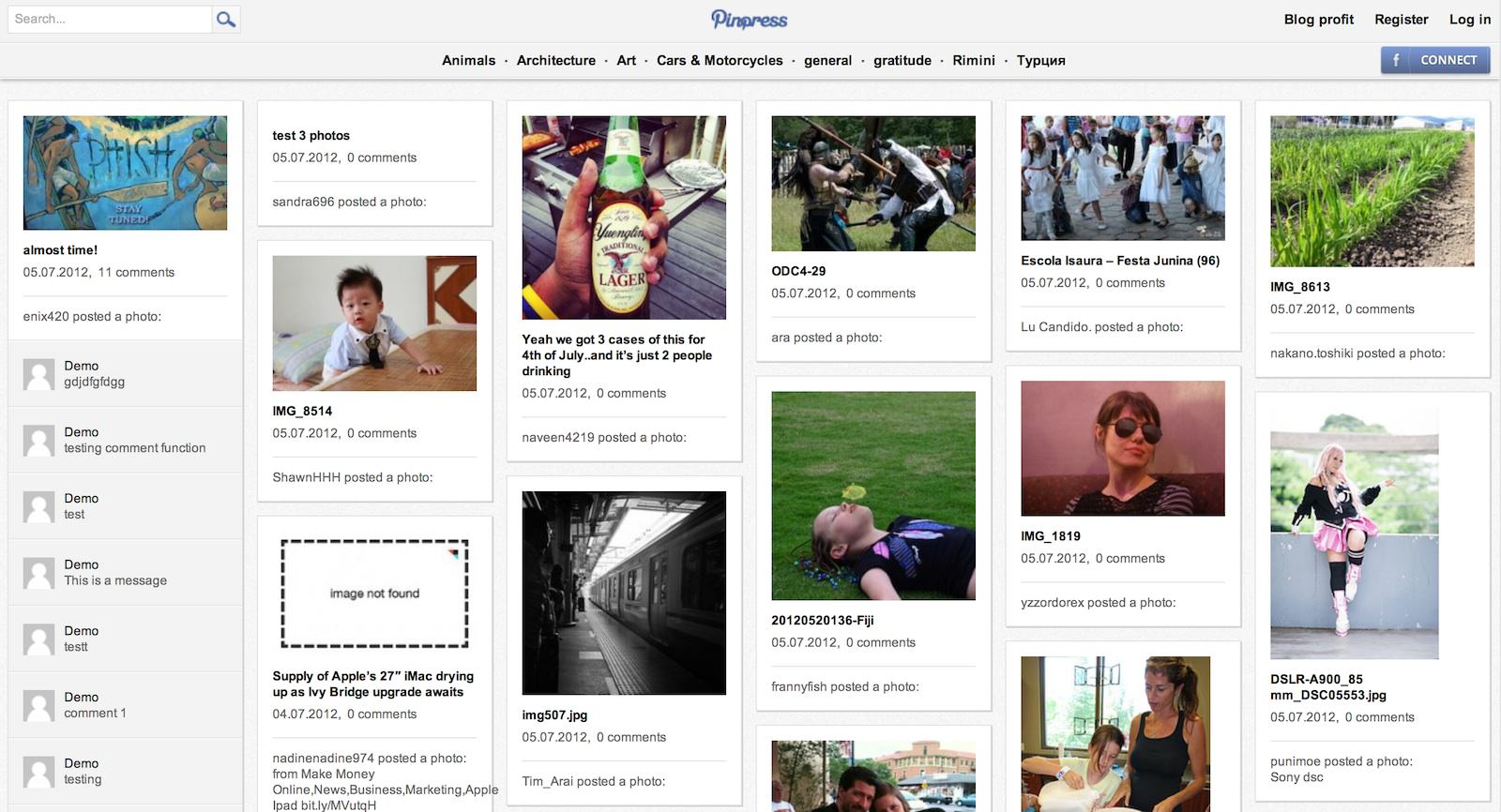Screen dimensions: 1501x812
Task: Open the Cars & Motorcycles category
Action: (720, 60)
